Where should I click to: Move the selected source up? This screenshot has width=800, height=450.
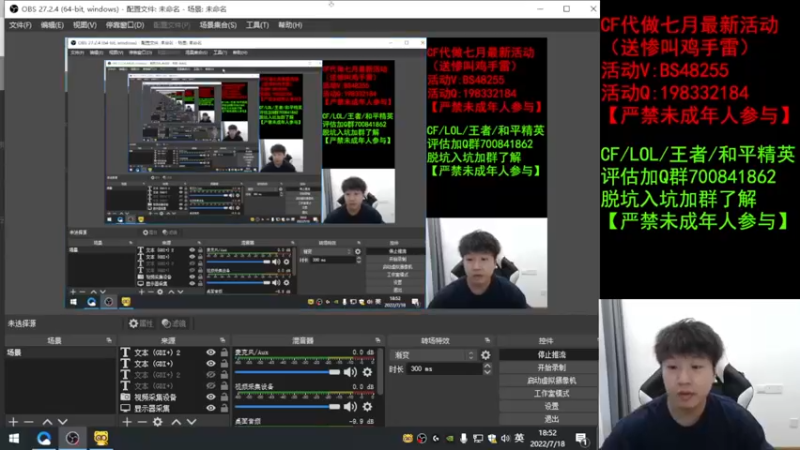[x=176, y=422]
